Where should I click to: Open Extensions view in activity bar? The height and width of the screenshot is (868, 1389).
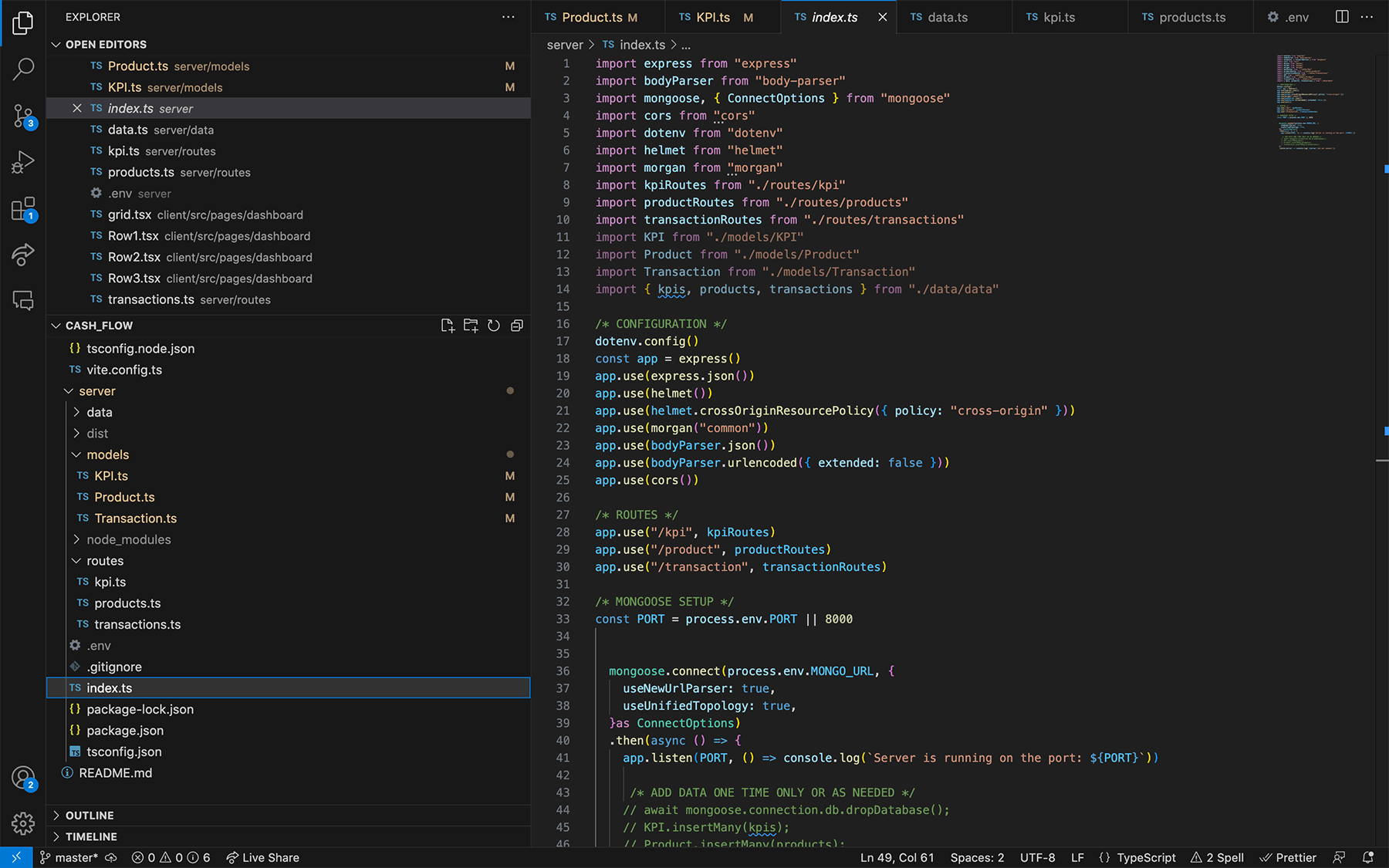23,209
